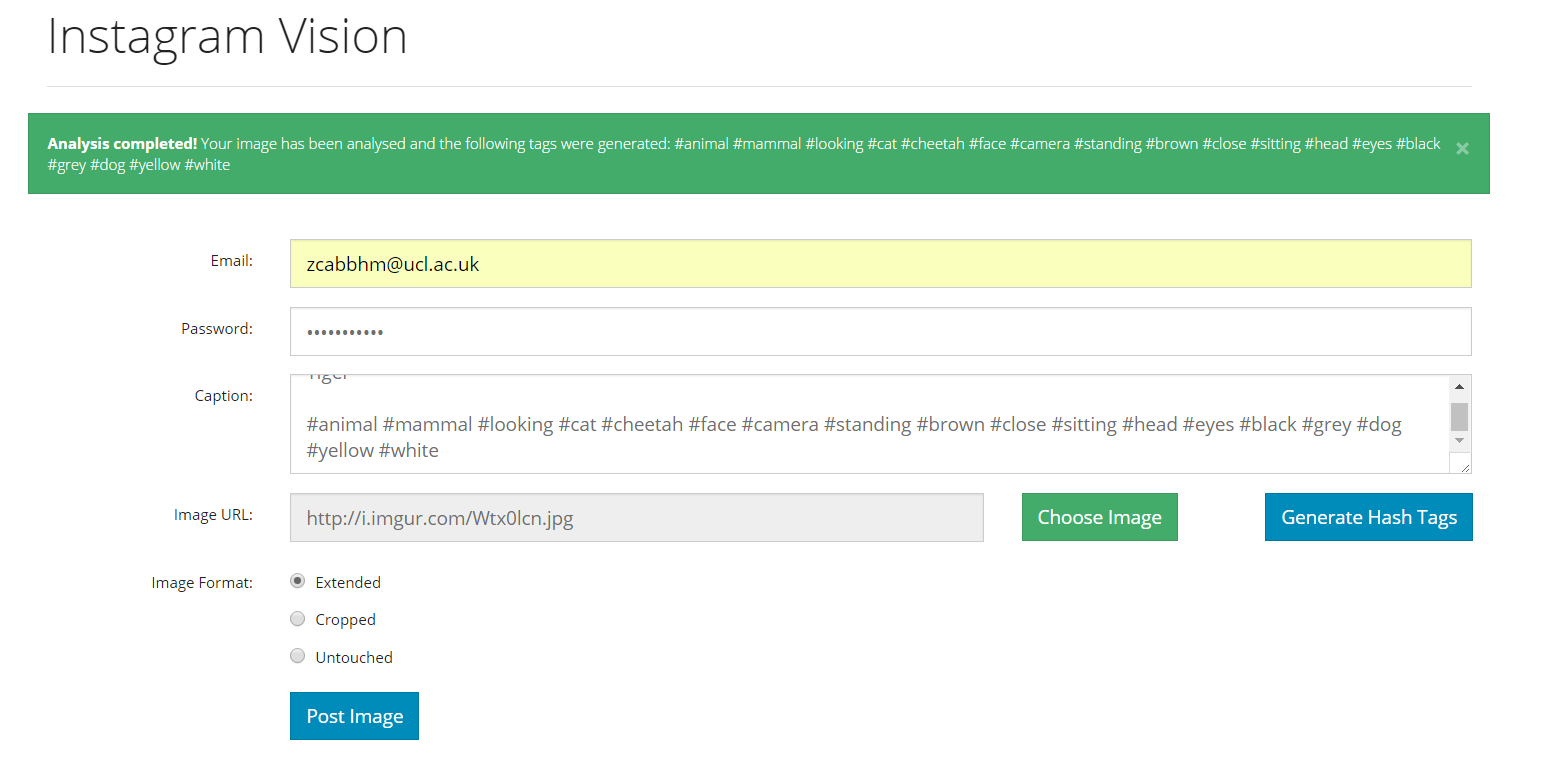Click the Post Image button

click(354, 716)
